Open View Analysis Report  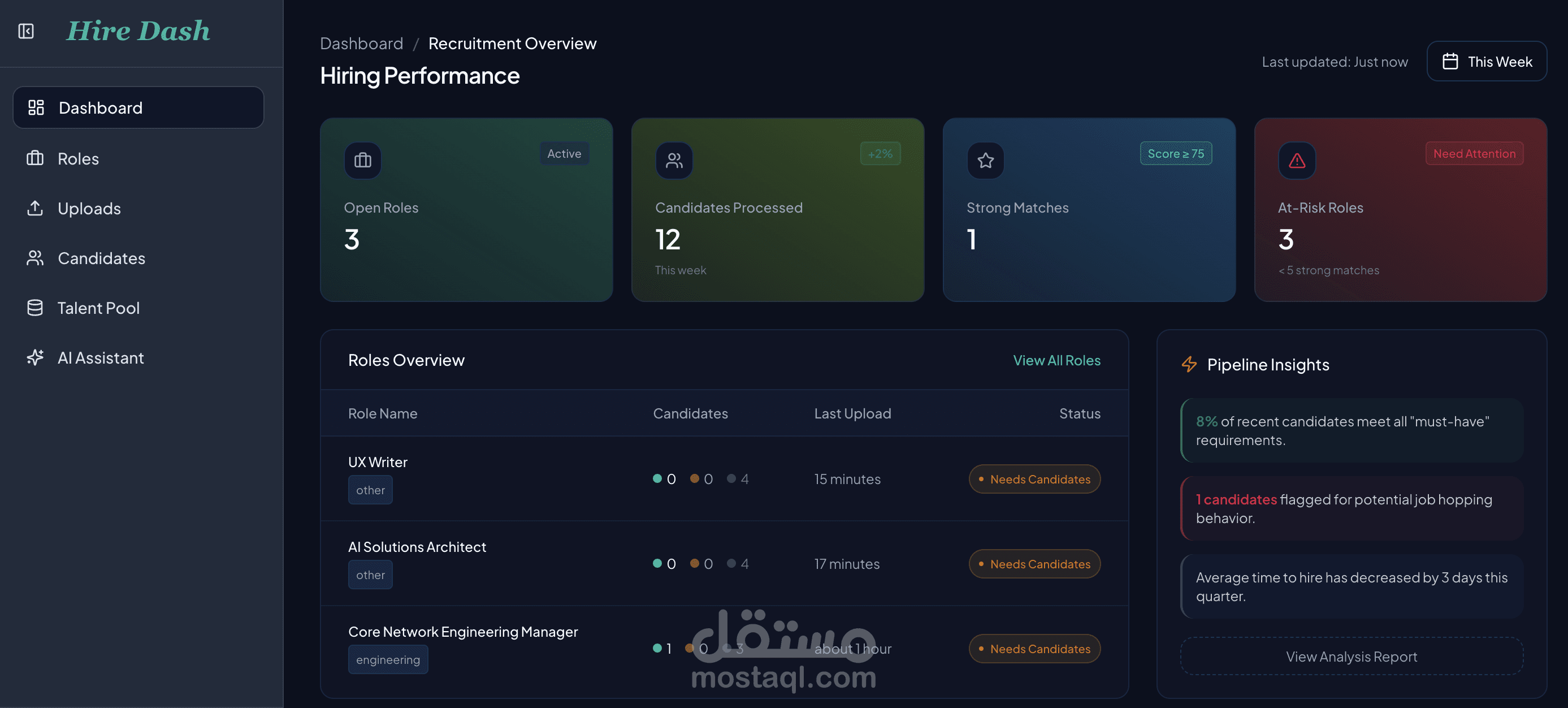(x=1352, y=655)
